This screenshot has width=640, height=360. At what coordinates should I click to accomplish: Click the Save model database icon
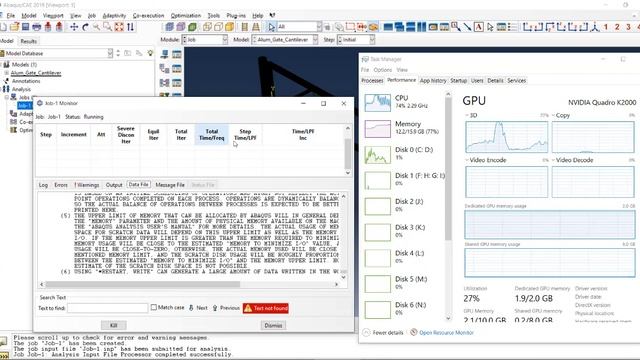(x=26, y=27)
